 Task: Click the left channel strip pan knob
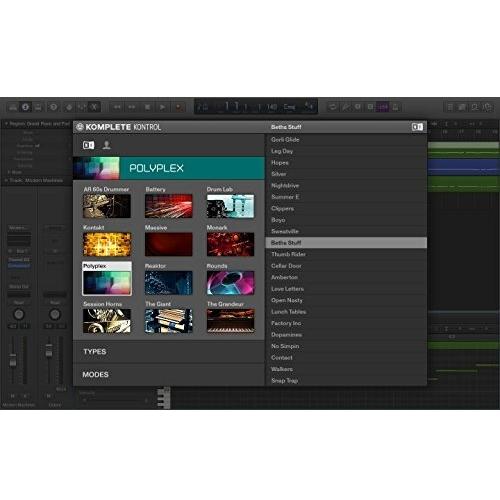tap(19, 314)
